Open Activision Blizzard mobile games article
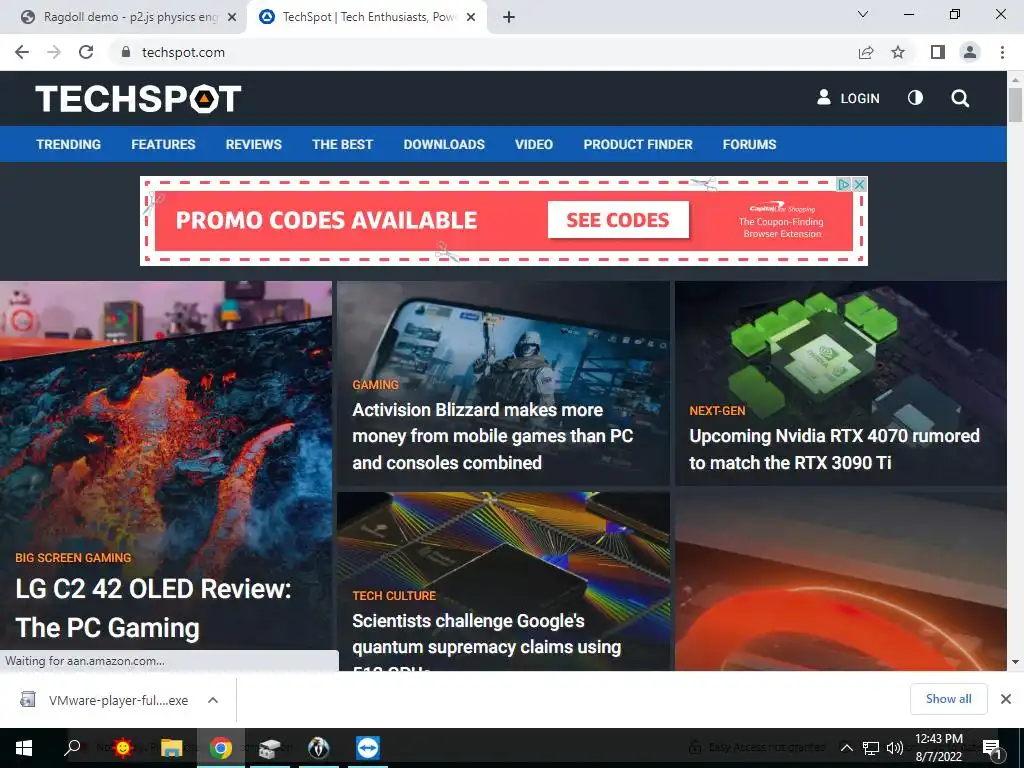The width and height of the screenshot is (1024, 768). point(492,436)
